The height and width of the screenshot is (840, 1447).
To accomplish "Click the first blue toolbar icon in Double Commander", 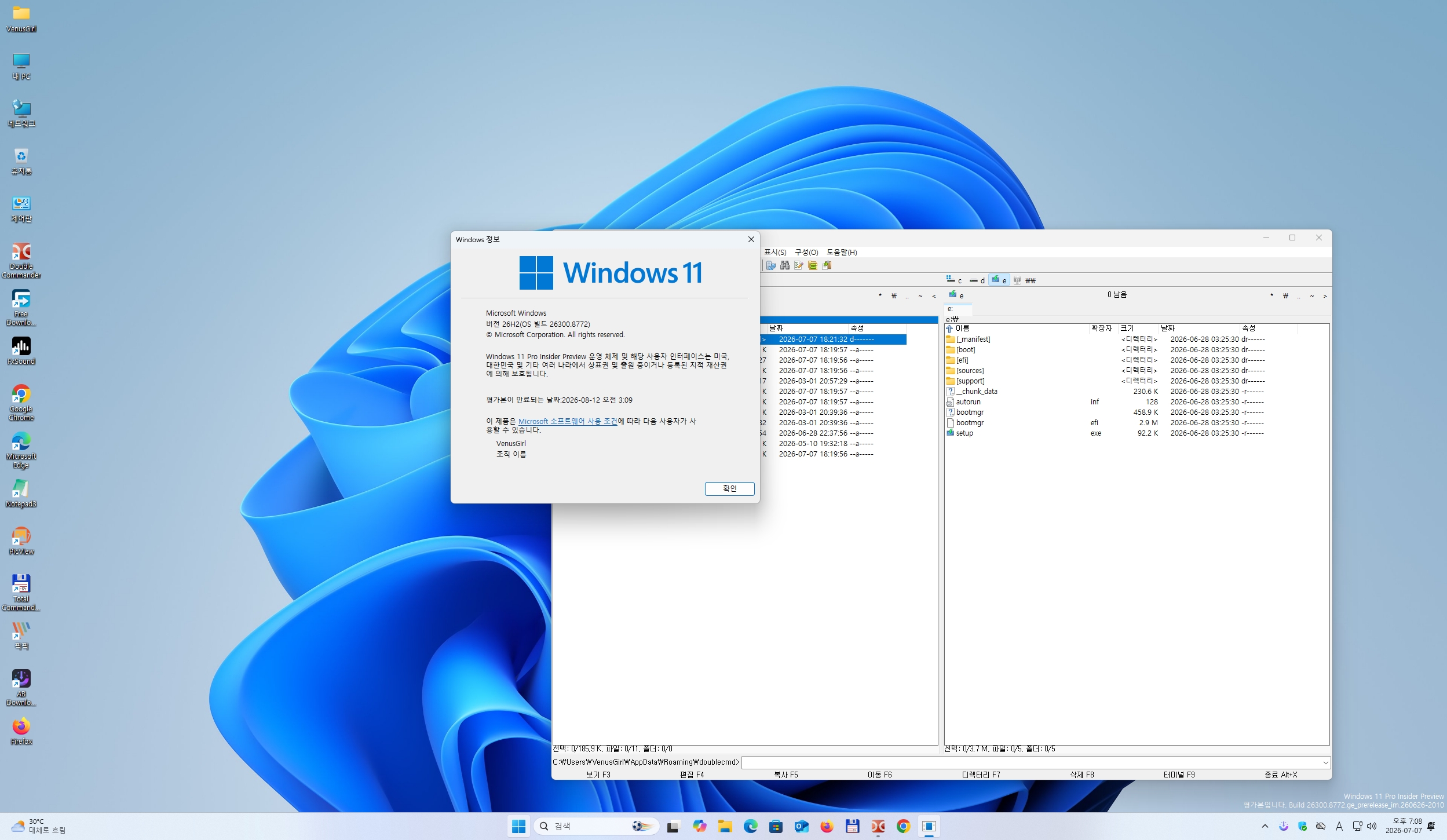I will tap(771, 265).
